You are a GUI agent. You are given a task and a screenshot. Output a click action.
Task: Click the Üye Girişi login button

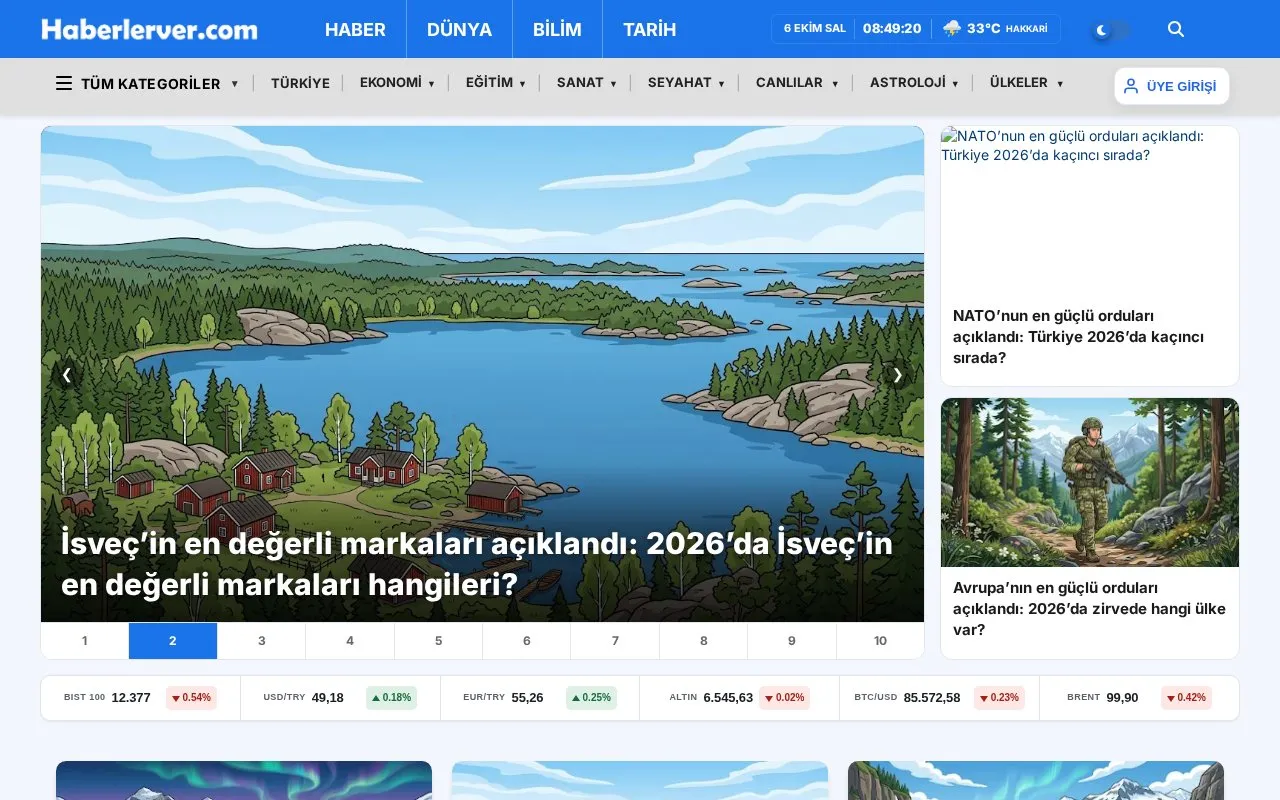[1172, 86]
